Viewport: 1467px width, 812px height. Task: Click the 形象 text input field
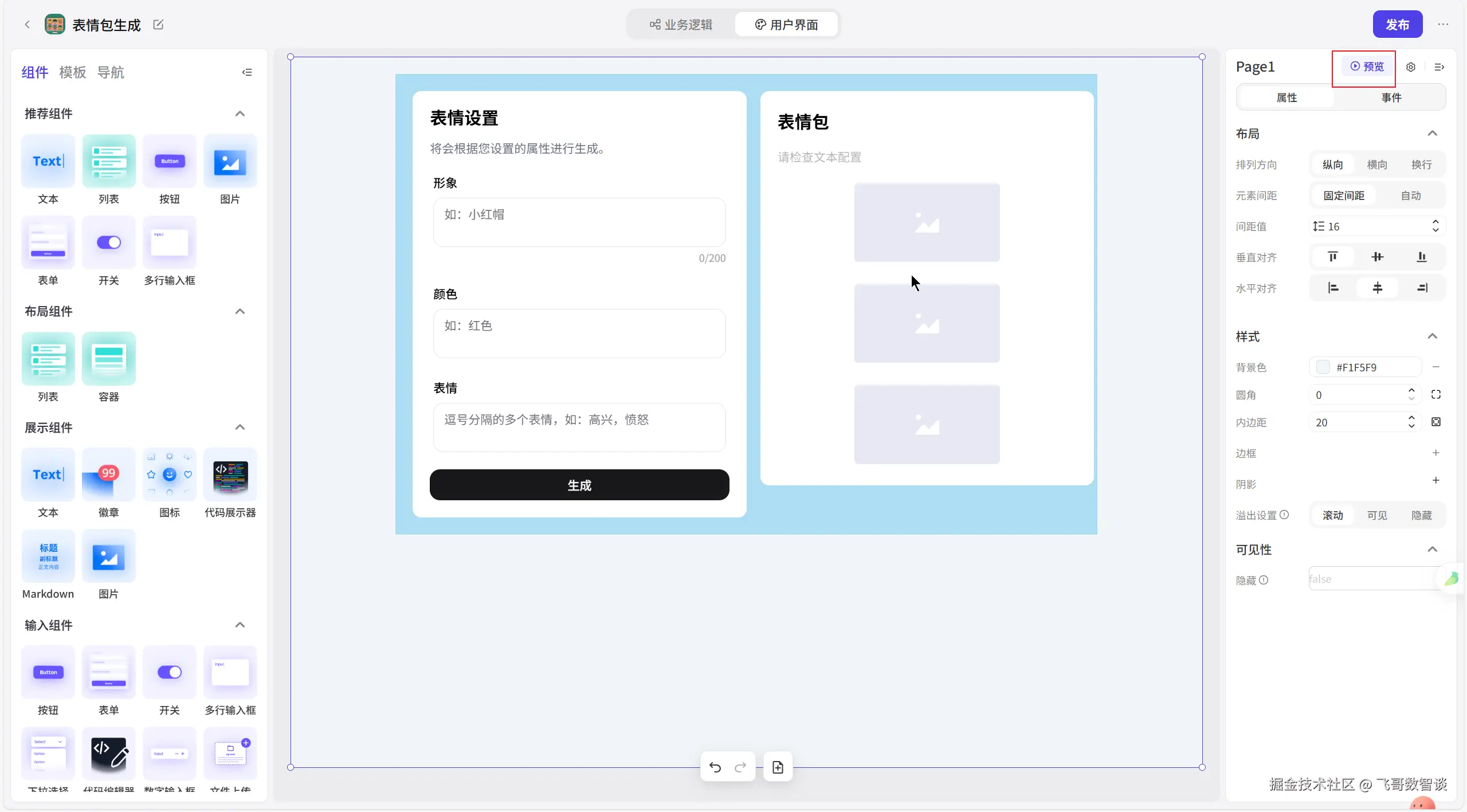pyautogui.click(x=579, y=222)
